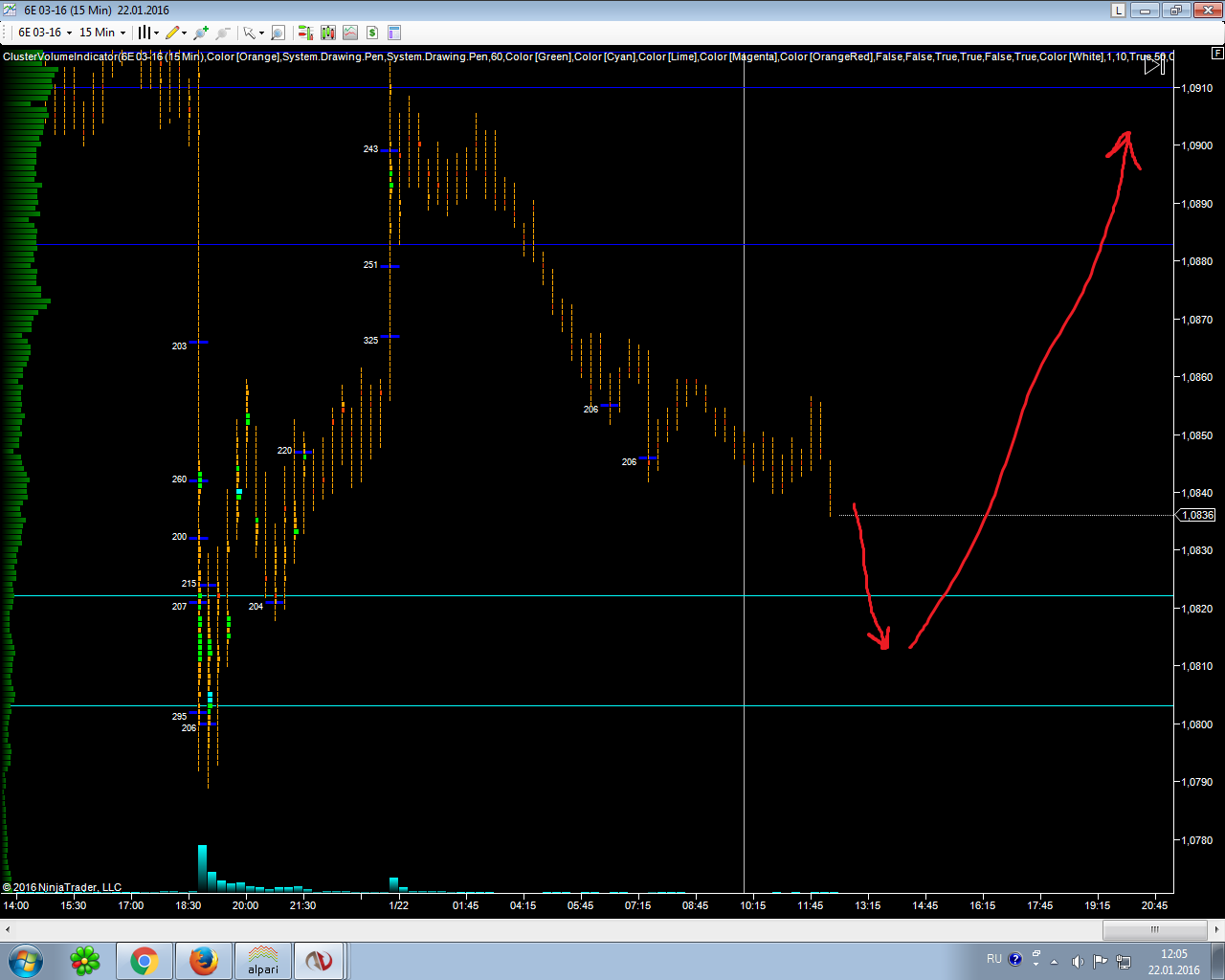This screenshot has width=1225, height=980.
Task: Click the volume cluster label 251
Action: [370, 265]
